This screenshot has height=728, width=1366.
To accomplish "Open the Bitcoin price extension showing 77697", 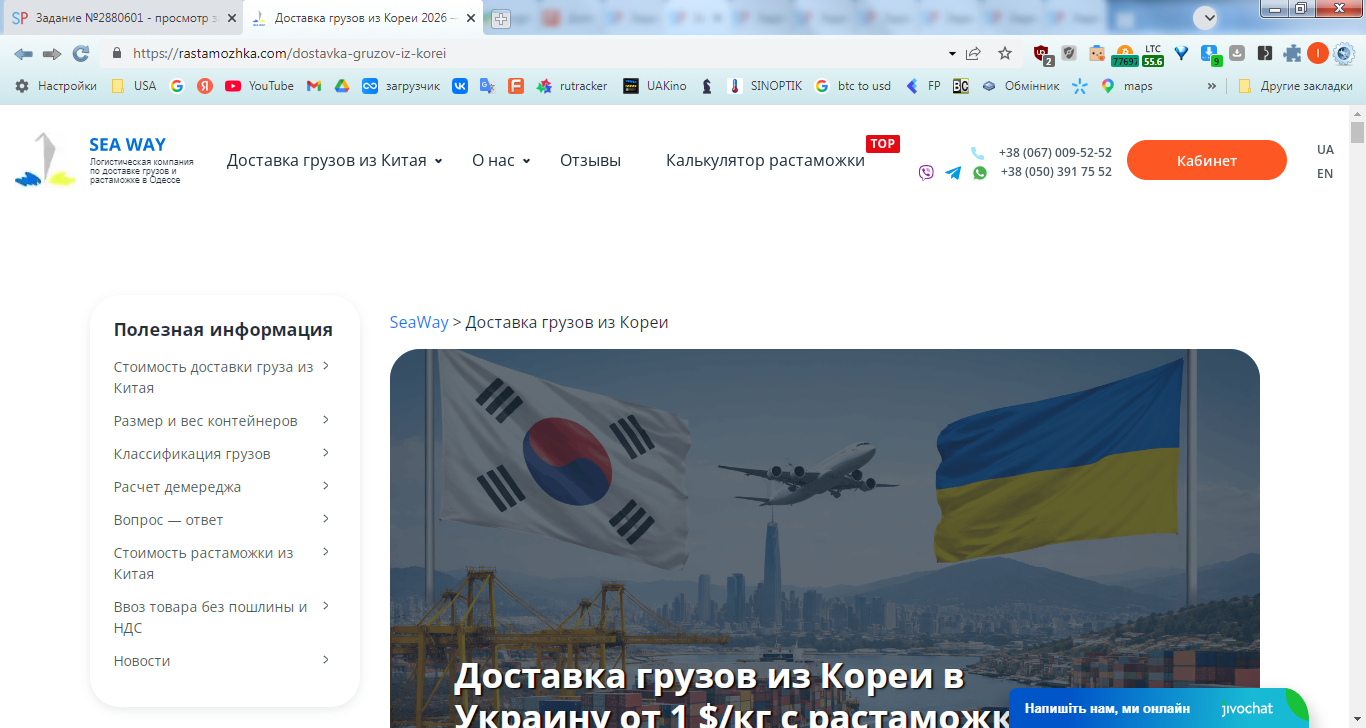I will (x=1124, y=54).
